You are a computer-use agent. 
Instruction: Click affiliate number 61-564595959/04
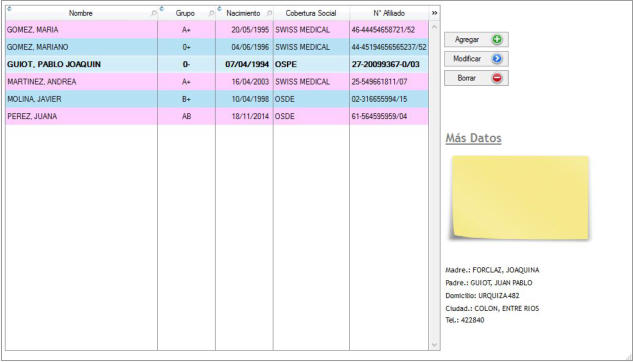point(379,117)
